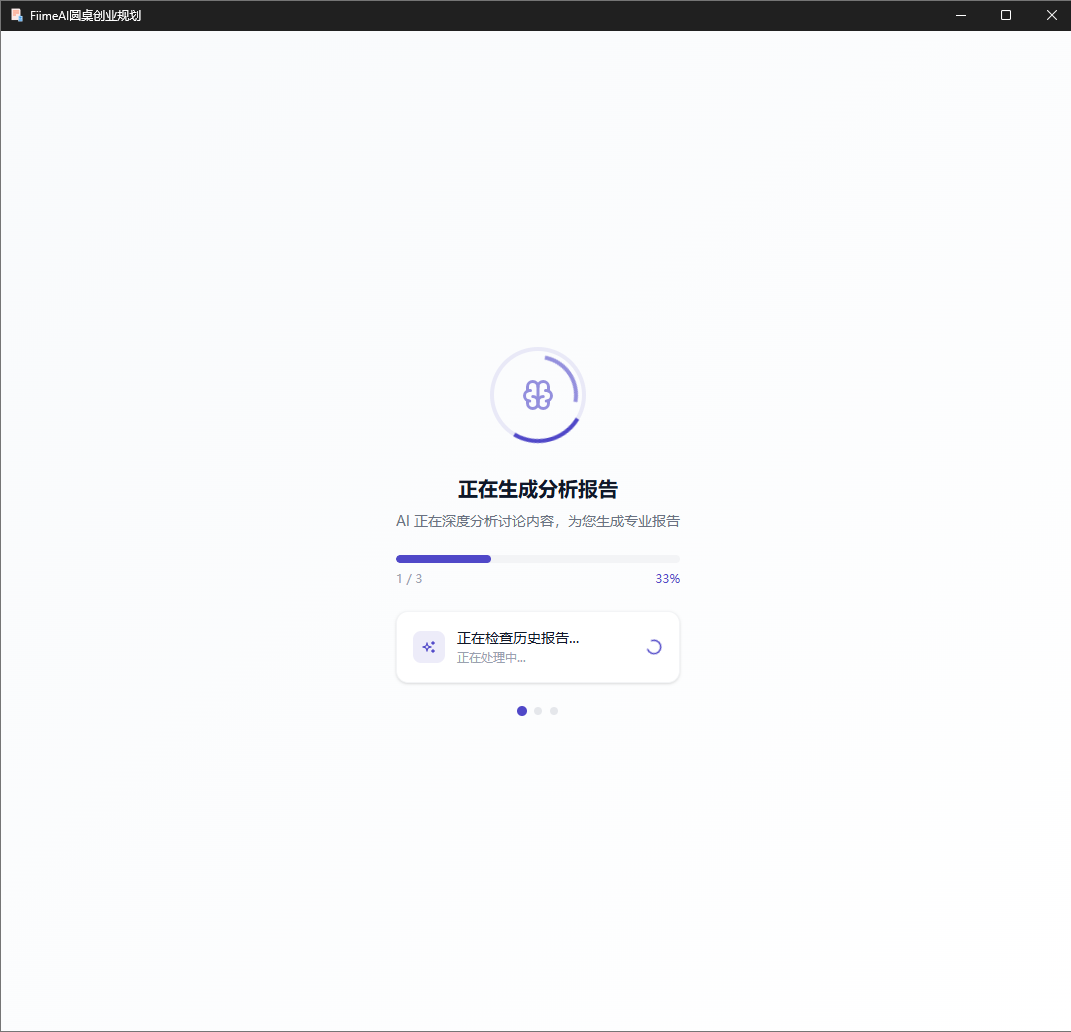Viewport: 1071px width, 1032px height.
Task: Click the AI 正在深度分析讨论内容 subtitle
Action: click(538, 521)
